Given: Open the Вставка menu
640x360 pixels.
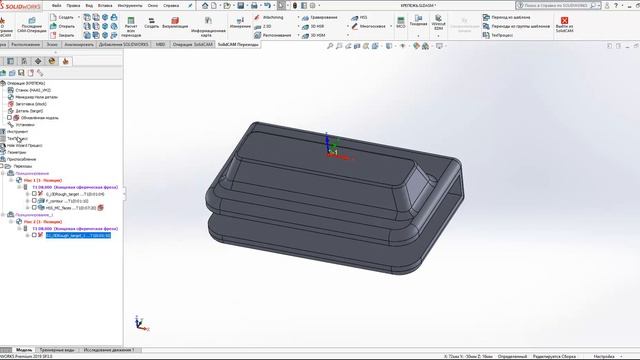Looking at the screenshot, I should 105,6.
